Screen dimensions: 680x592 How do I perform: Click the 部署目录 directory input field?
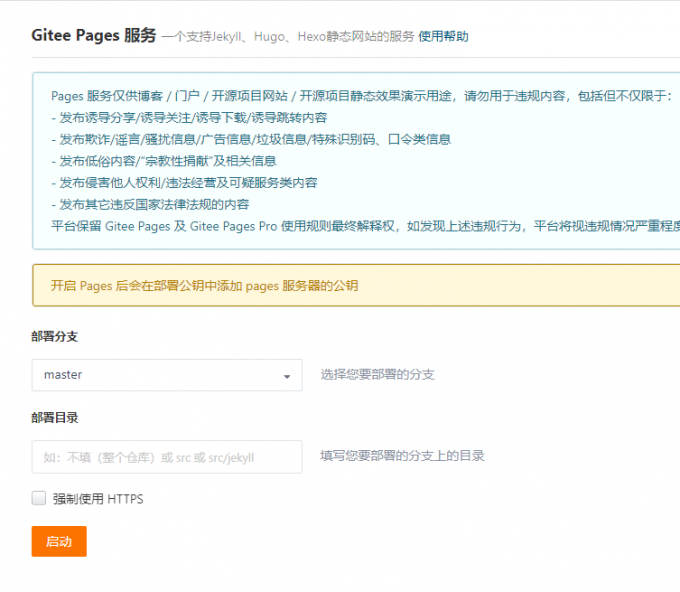click(167, 457)
